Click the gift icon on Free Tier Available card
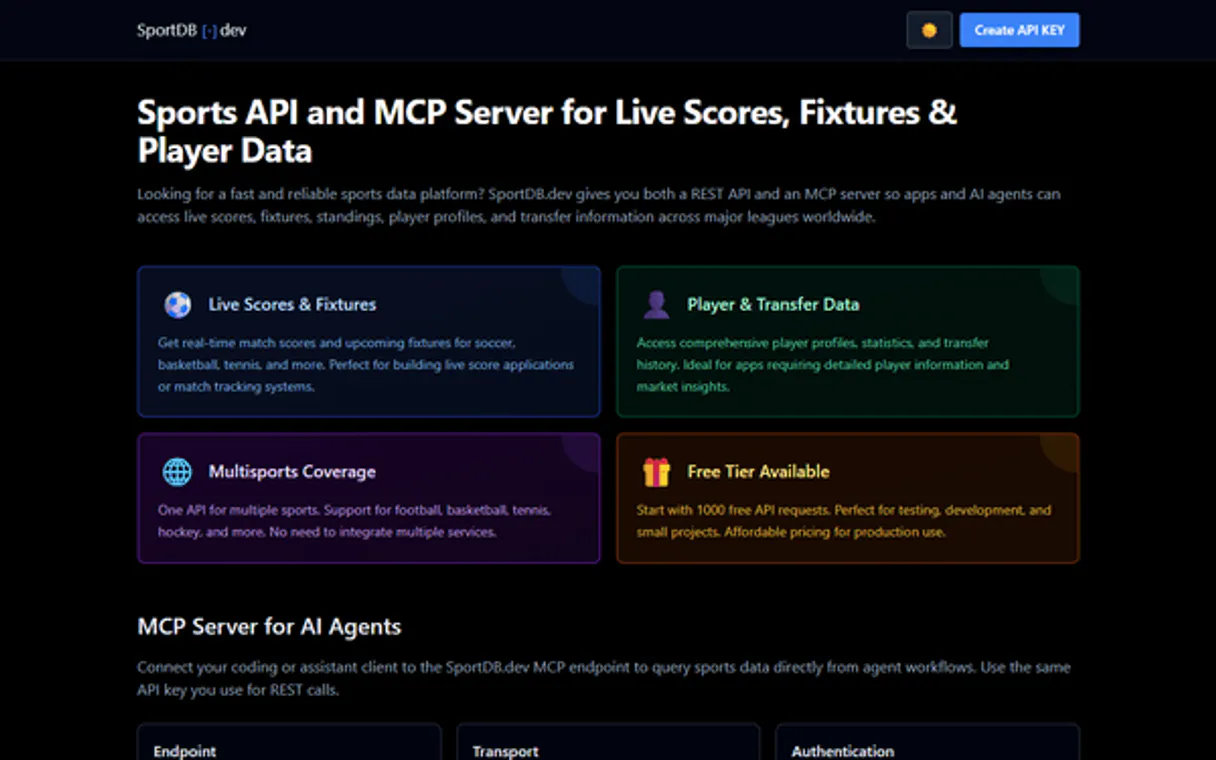1216x760 pixels. click(657, 470)
